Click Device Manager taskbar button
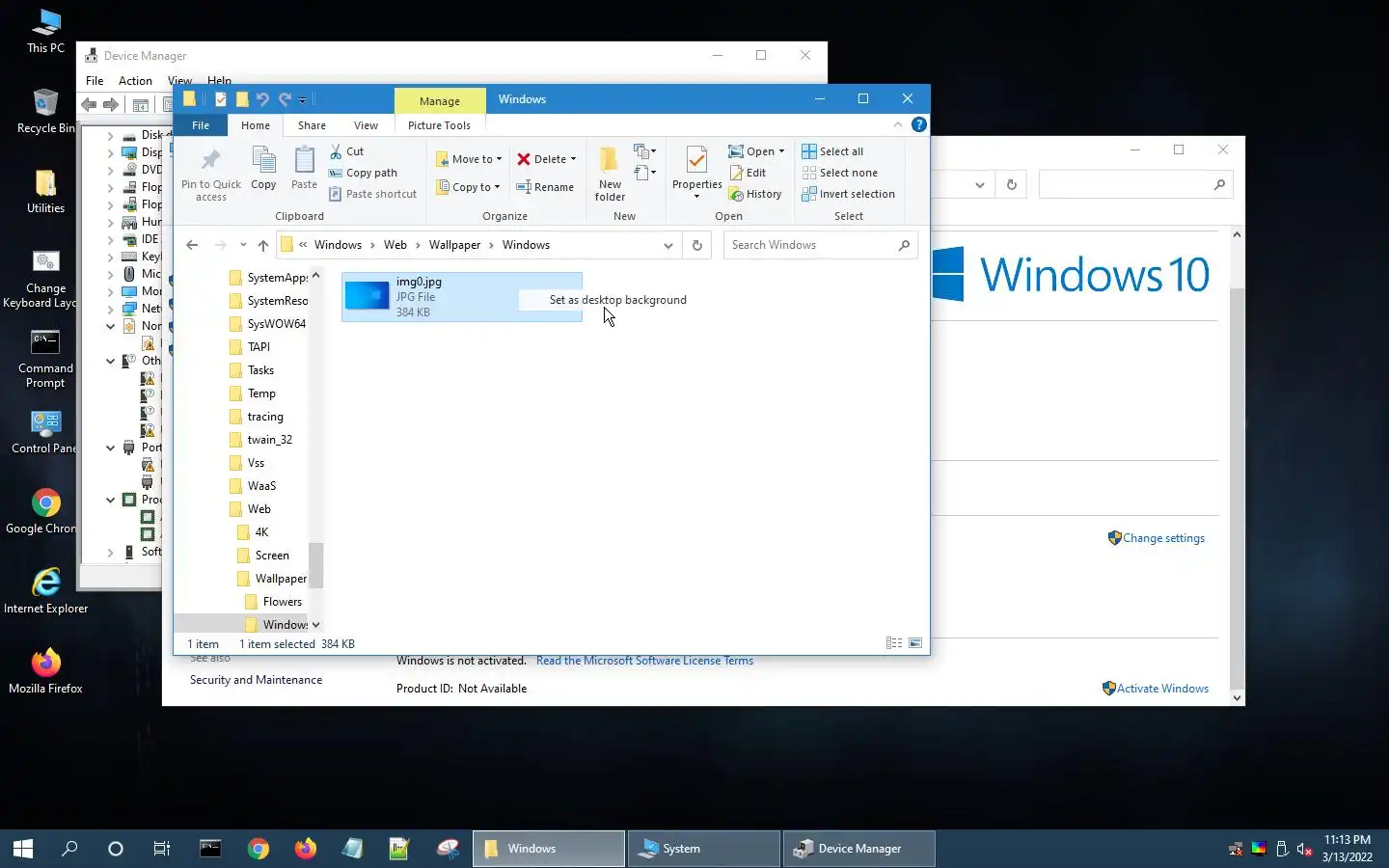 (x=858, y=849)
